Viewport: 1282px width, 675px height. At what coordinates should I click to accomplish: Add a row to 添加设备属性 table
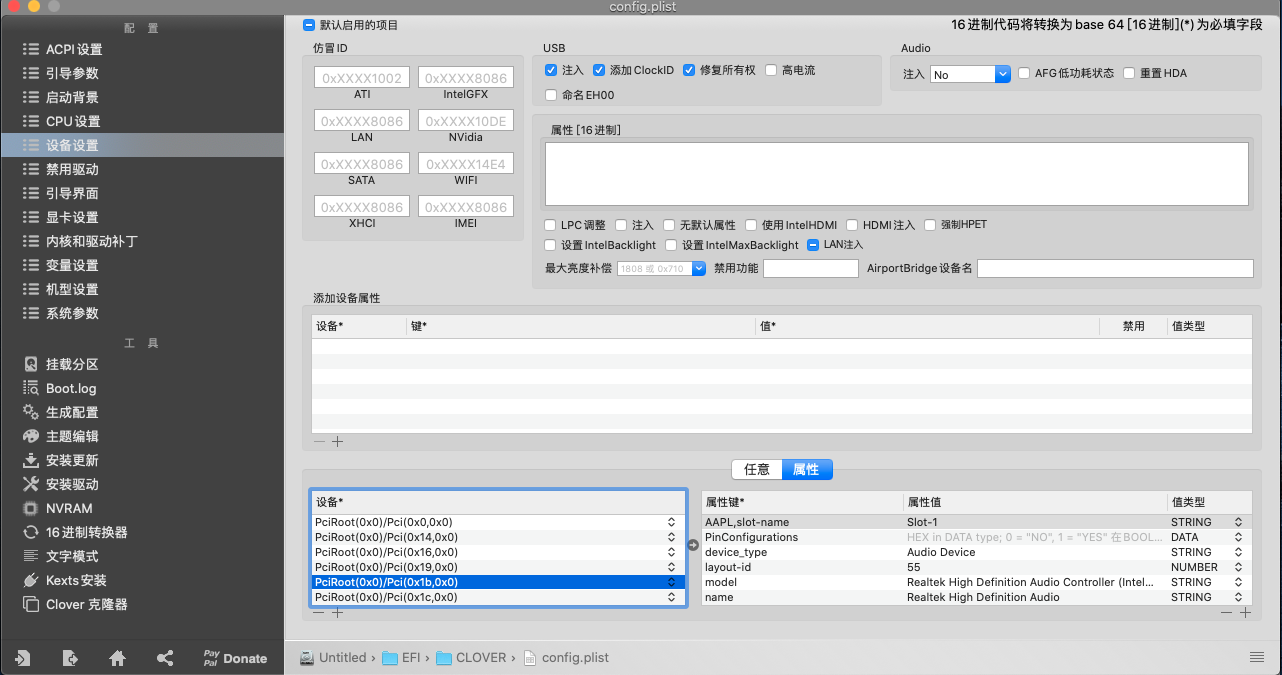pyautogui.click(x=337, y=442)
